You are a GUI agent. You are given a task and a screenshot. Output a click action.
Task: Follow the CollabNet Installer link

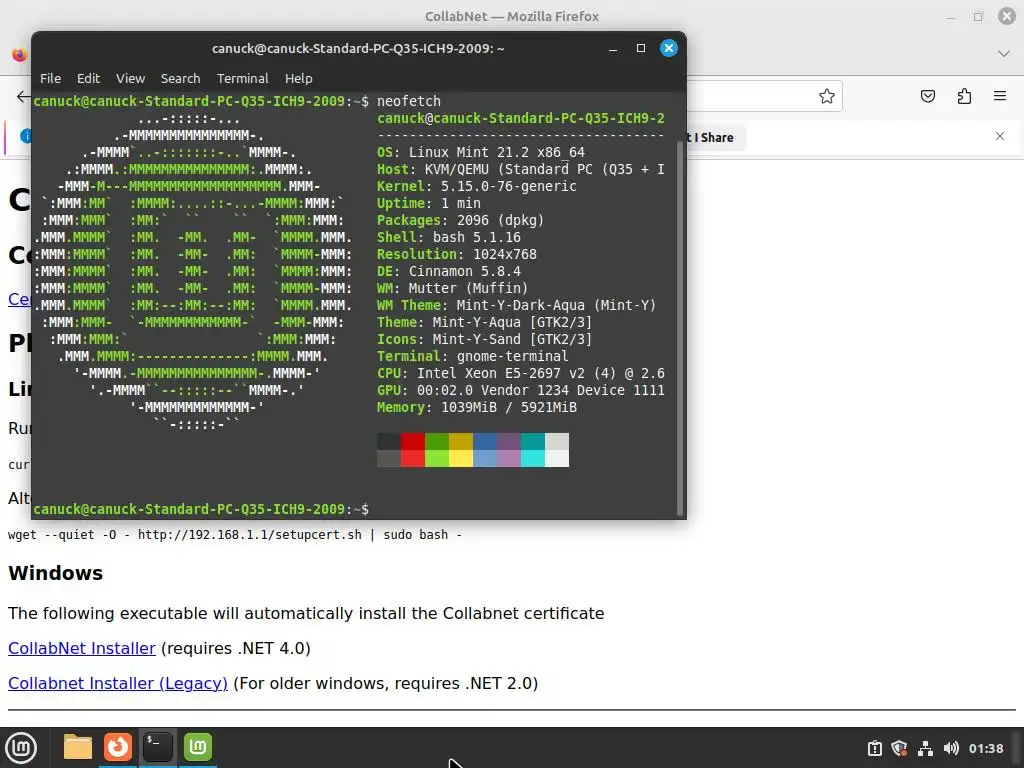pyautogui.click(x=82, y=648)
